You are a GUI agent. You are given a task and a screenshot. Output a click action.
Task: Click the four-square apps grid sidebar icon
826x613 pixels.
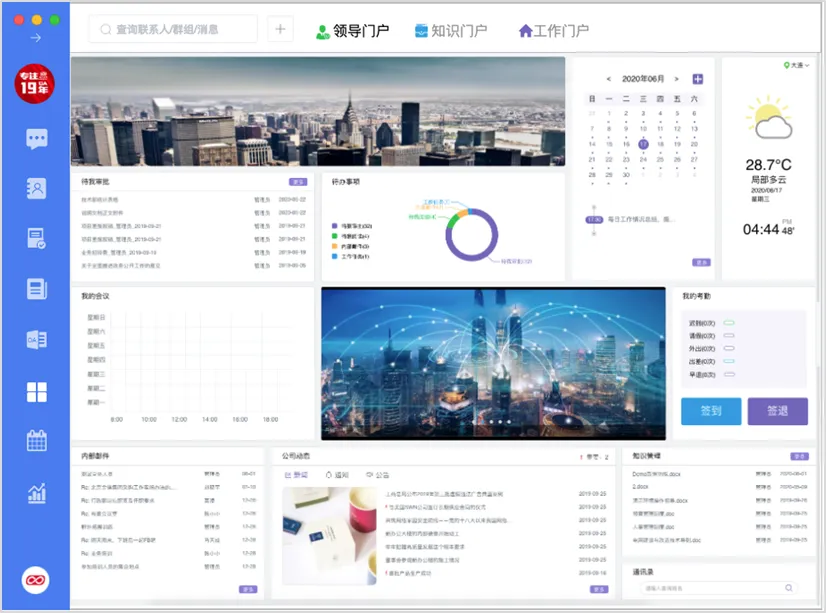click(36, 391)
